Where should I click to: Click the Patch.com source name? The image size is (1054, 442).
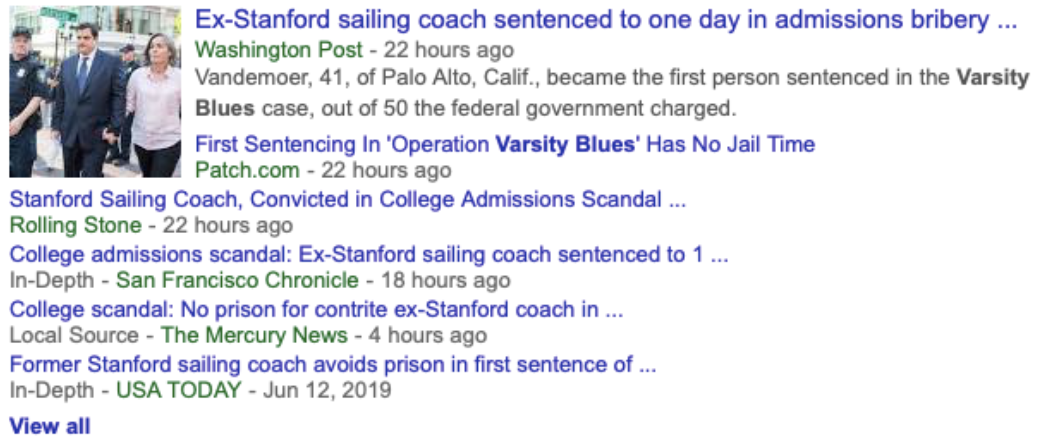(x=247, y=170)
